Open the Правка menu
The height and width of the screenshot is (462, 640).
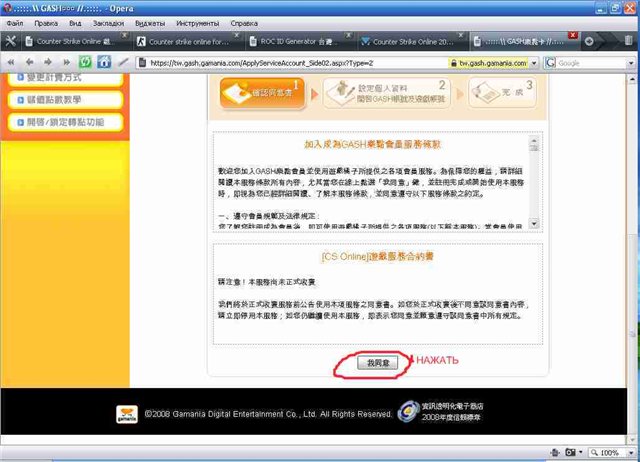46,23
